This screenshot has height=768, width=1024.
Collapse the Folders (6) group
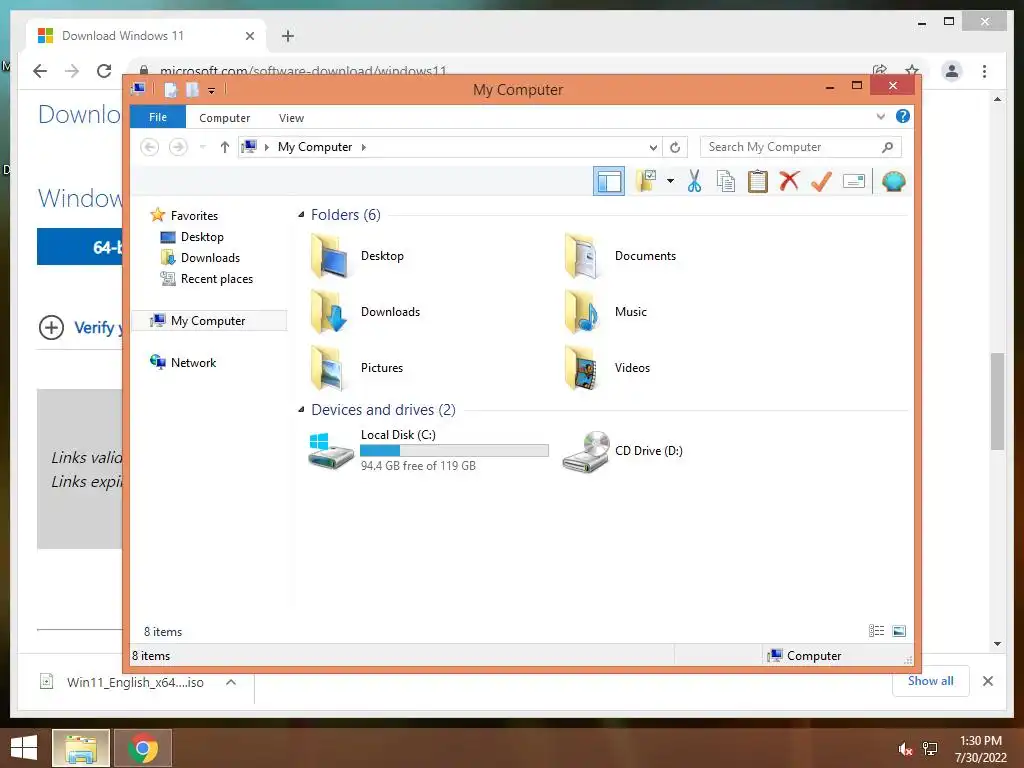click(x=301, y=215)
